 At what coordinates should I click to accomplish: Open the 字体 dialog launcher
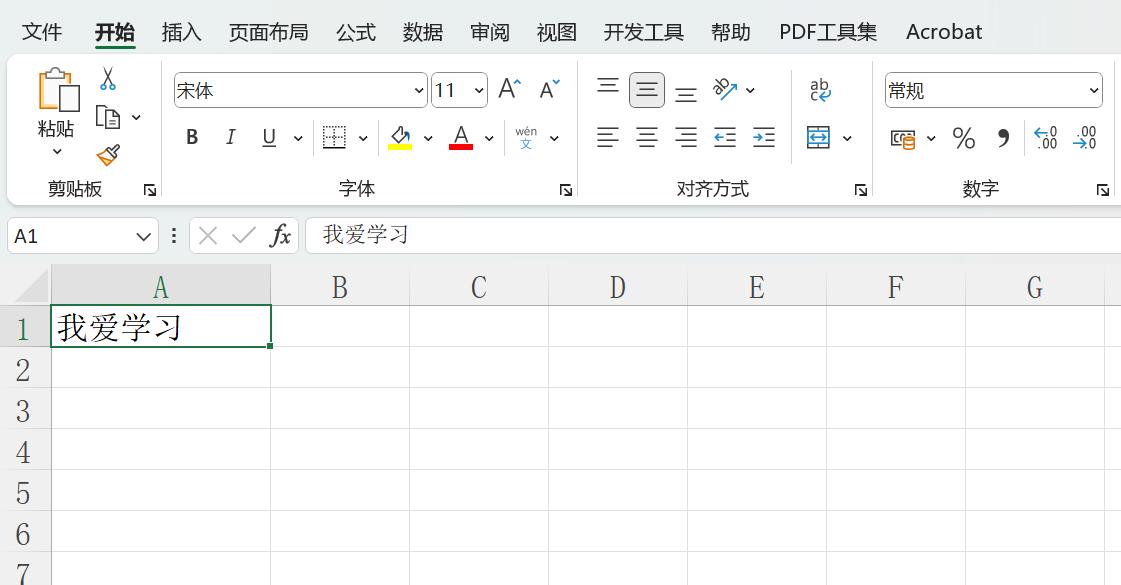click(x=566, y=189)
